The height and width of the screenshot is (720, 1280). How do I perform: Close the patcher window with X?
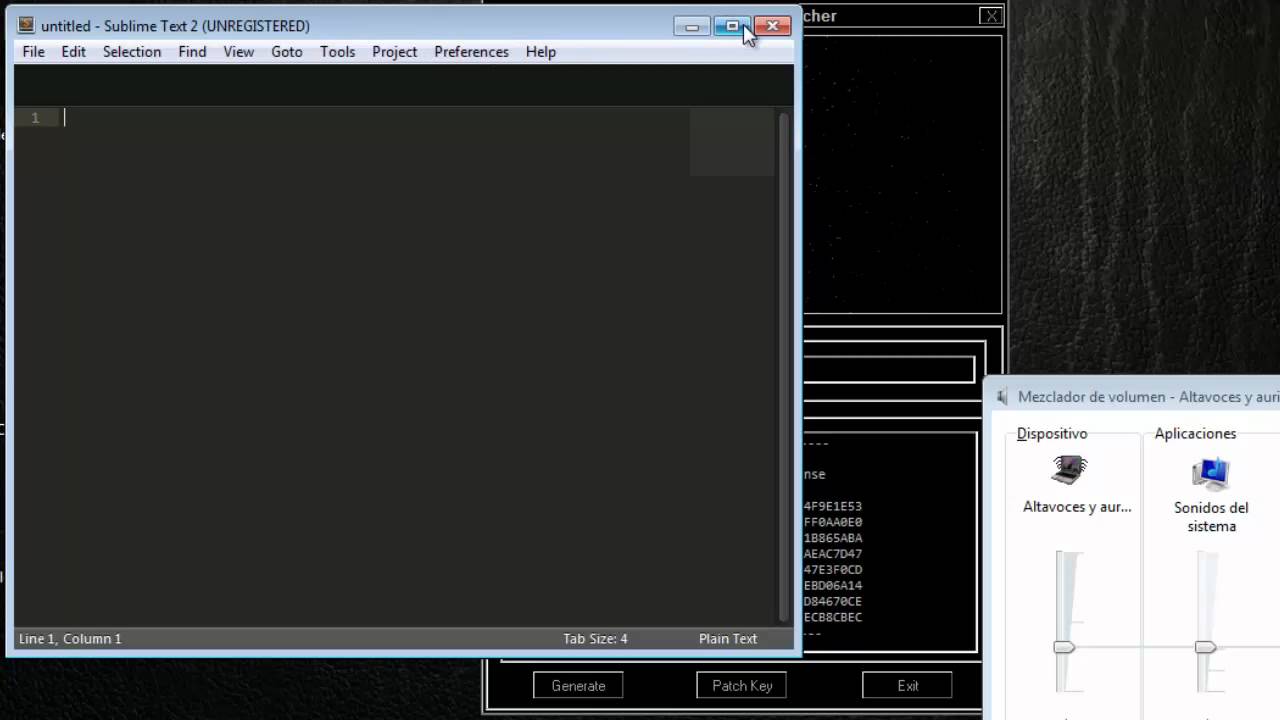point(990,16)
